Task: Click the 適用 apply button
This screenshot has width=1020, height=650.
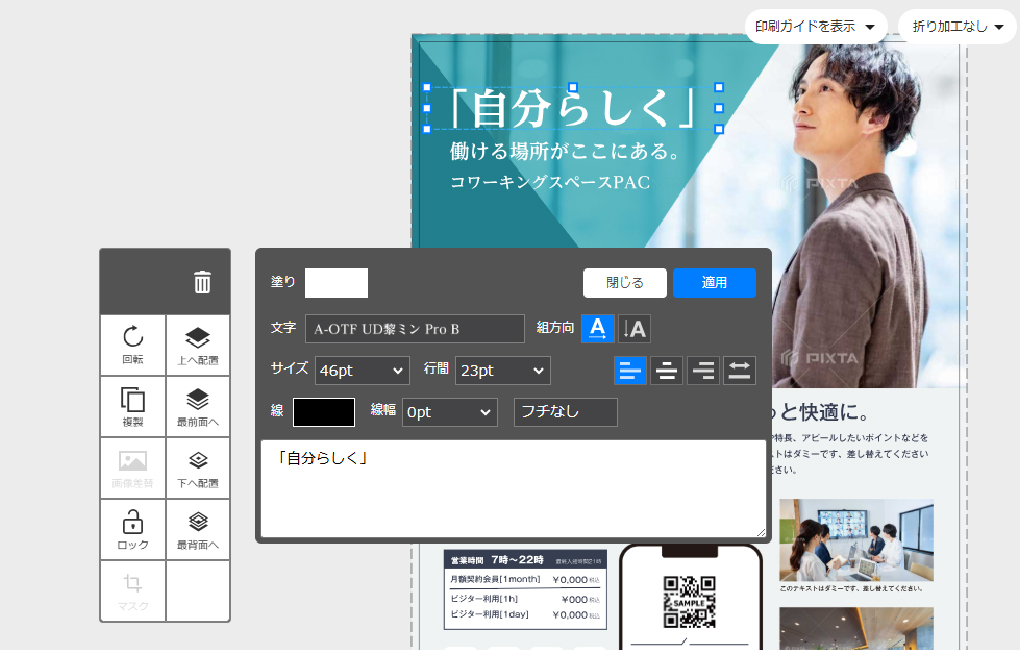Action: pos(714,283)
